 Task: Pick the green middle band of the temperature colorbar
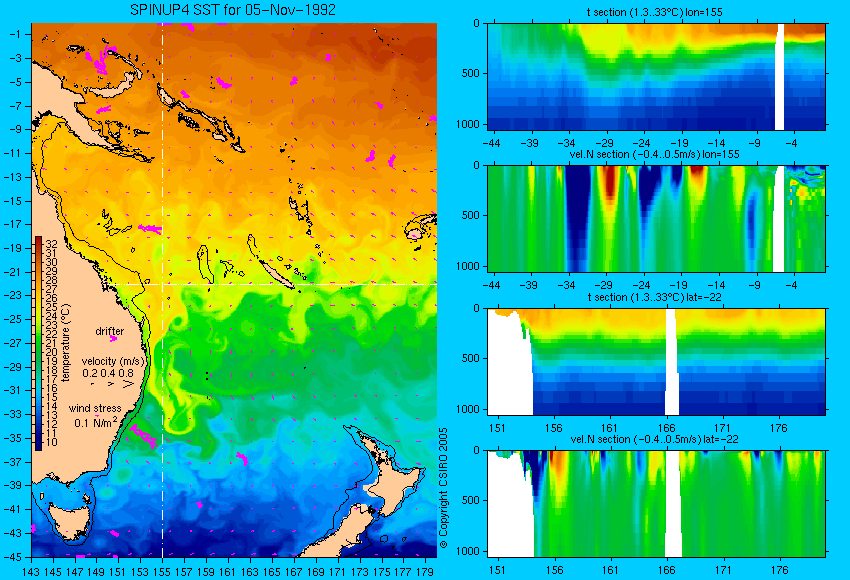point(38,341)
